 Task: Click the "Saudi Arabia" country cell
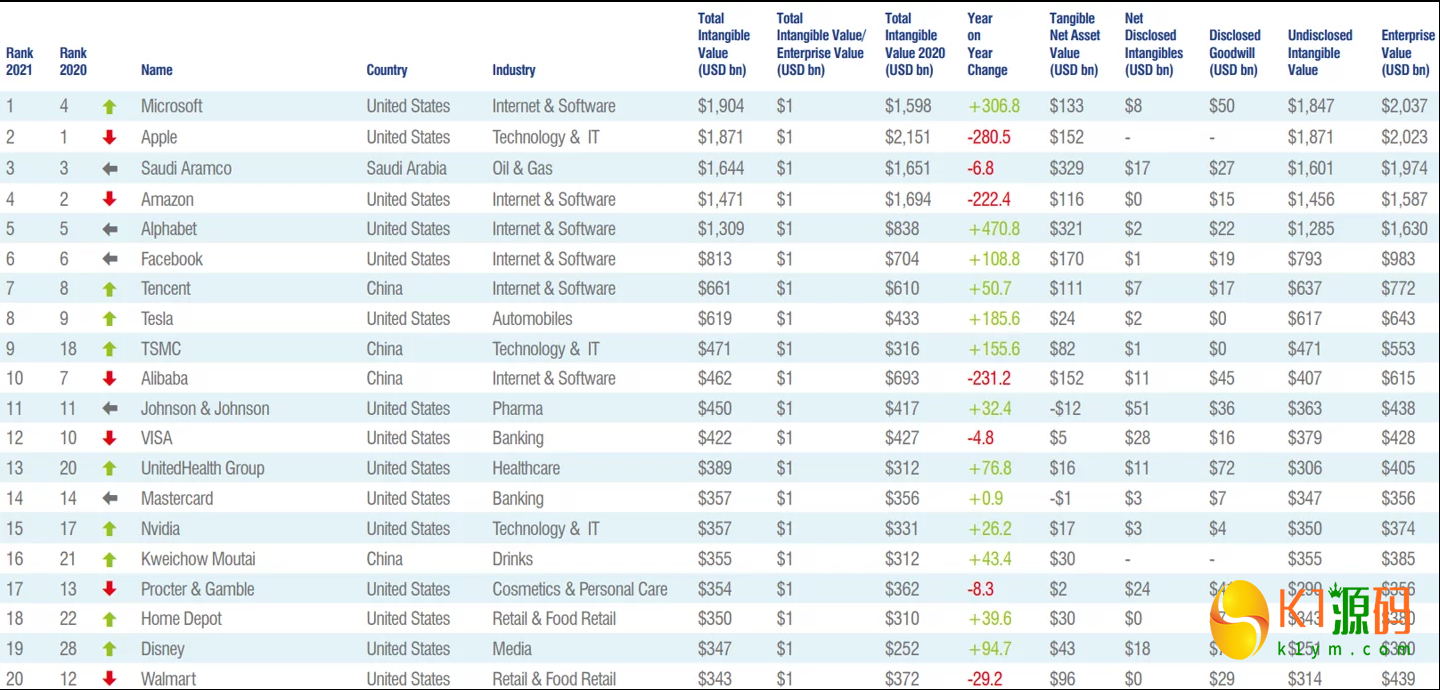pos(407,168)
